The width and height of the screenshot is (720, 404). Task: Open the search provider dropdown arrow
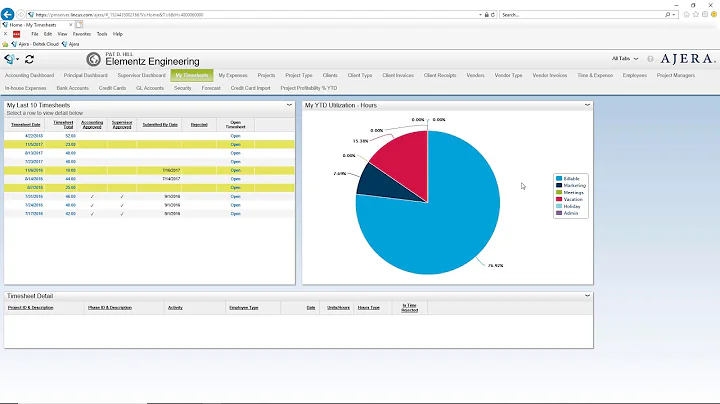point(674,15)
